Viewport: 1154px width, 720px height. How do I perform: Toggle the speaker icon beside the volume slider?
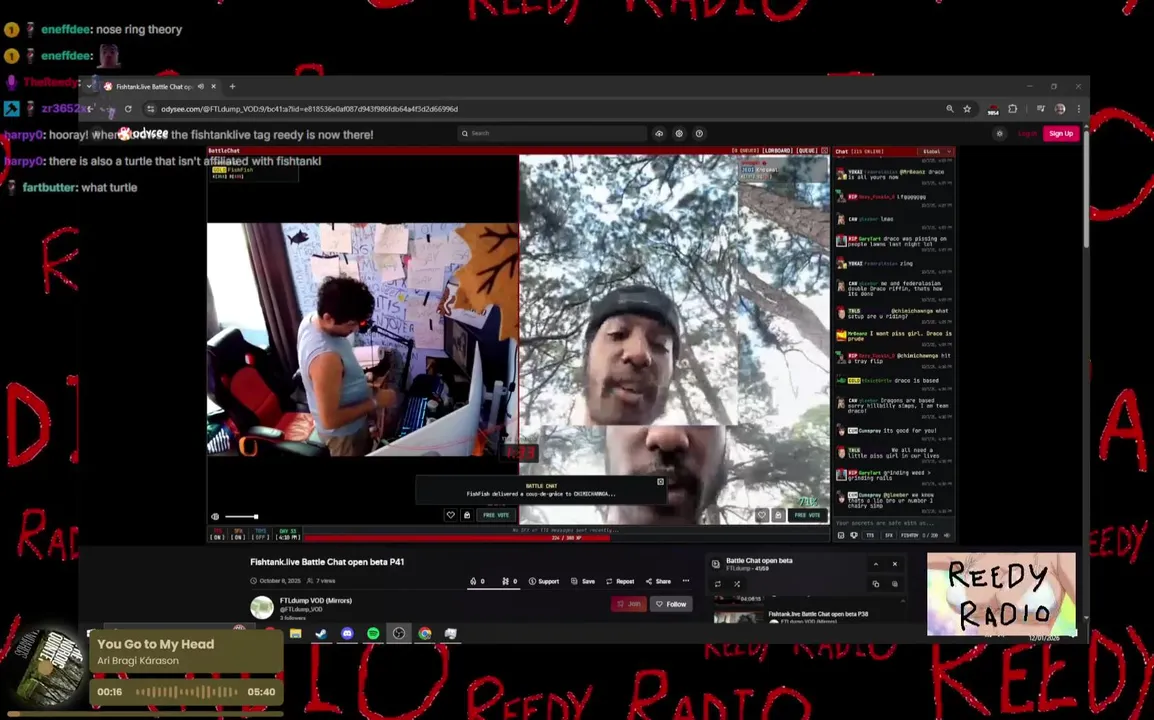tap(215, 517)
